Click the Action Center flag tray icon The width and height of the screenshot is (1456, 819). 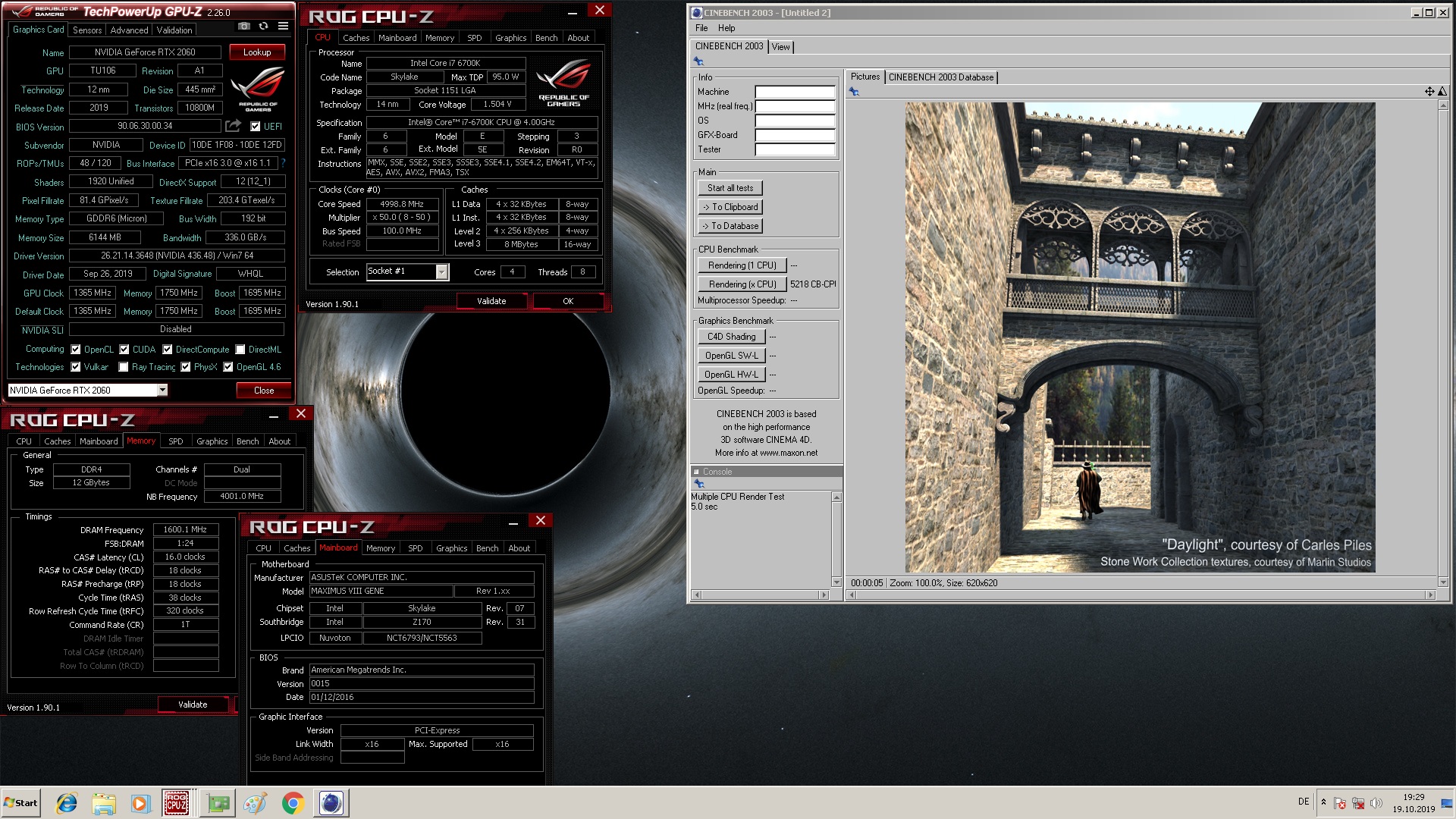tap(1340, 803)
